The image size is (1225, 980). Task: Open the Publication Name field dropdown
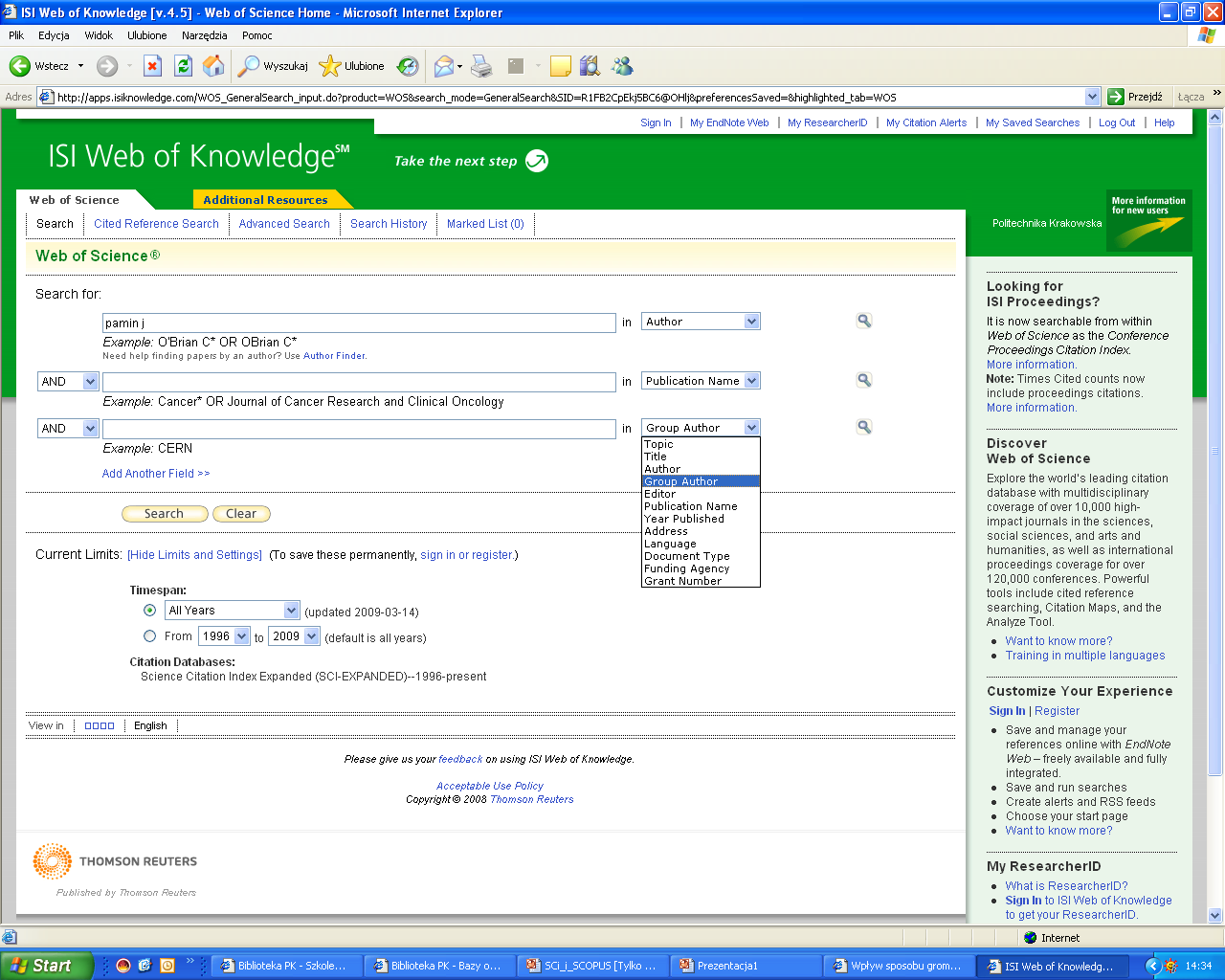(701, 381)
